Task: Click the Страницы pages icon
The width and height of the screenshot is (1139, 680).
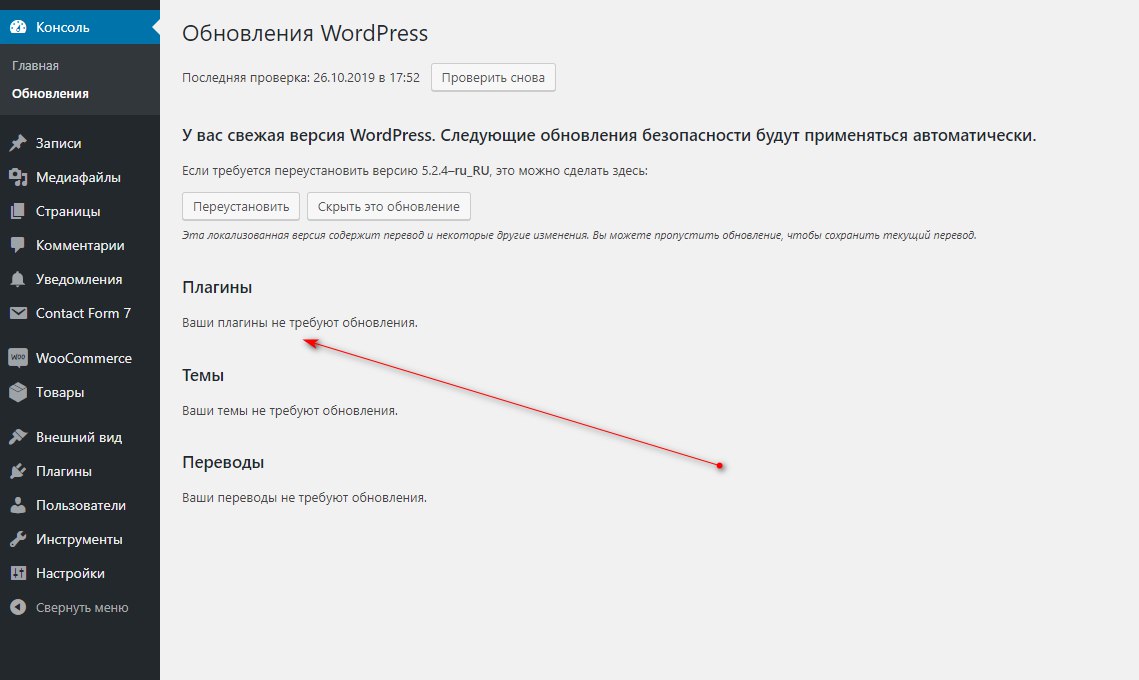Action: (x=18, y=211)
